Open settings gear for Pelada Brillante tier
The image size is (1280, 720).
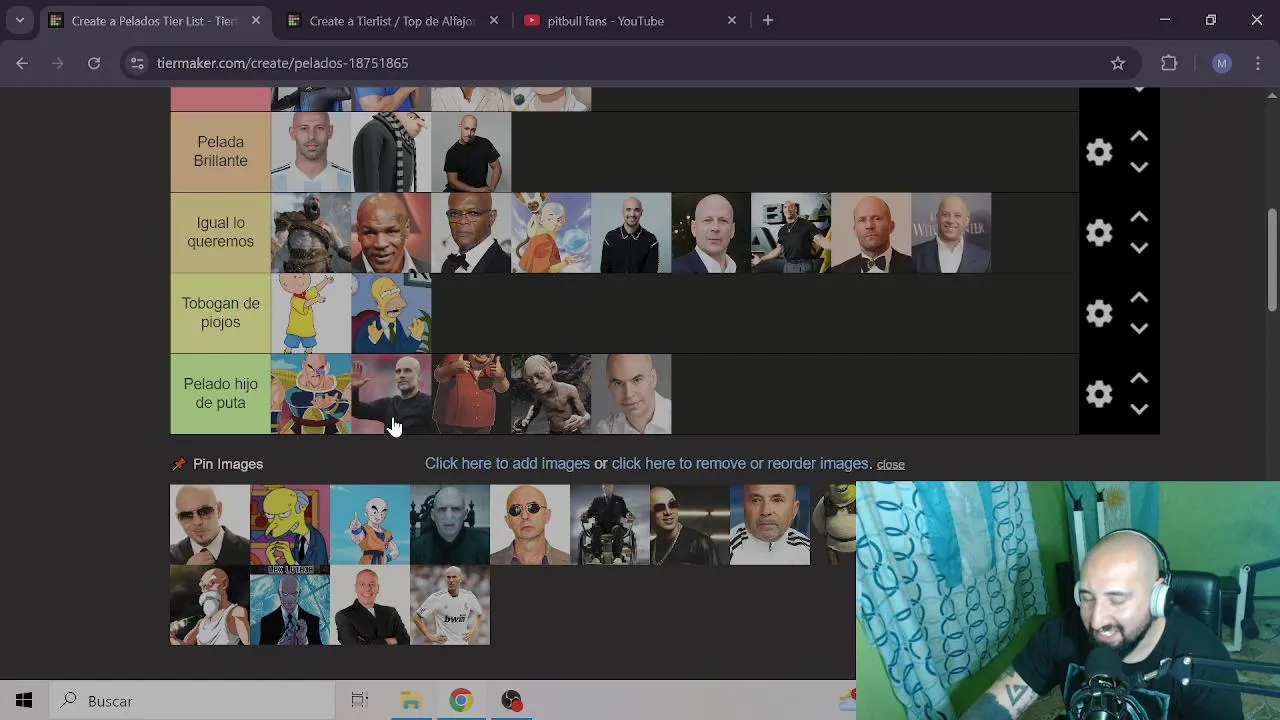[1099, 152]
